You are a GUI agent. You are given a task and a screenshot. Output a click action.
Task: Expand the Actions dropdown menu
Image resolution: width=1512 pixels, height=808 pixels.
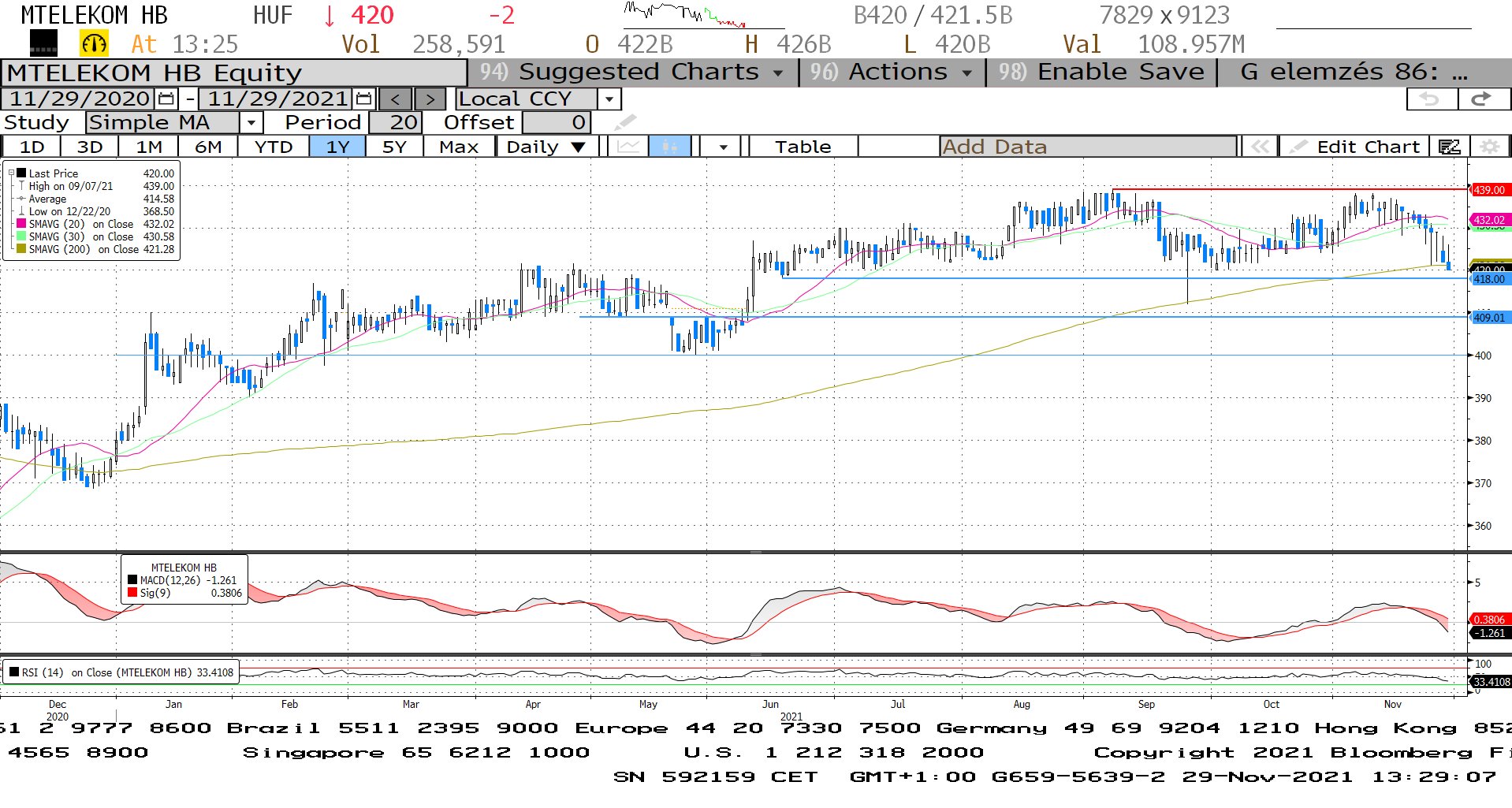coord(966,73)
